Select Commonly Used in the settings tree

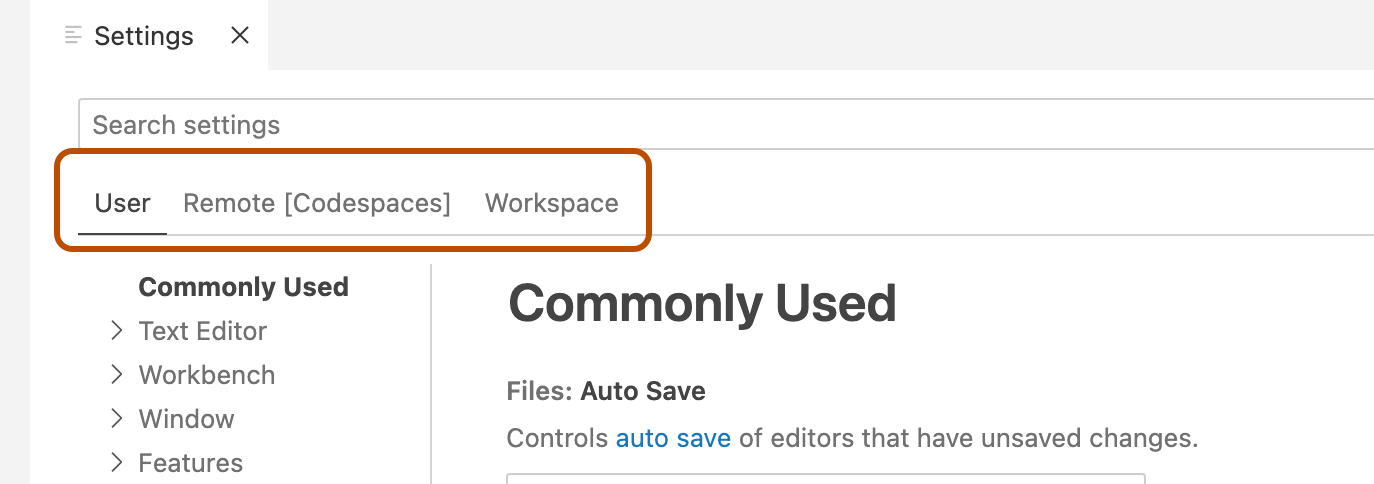tap(243, 287)
